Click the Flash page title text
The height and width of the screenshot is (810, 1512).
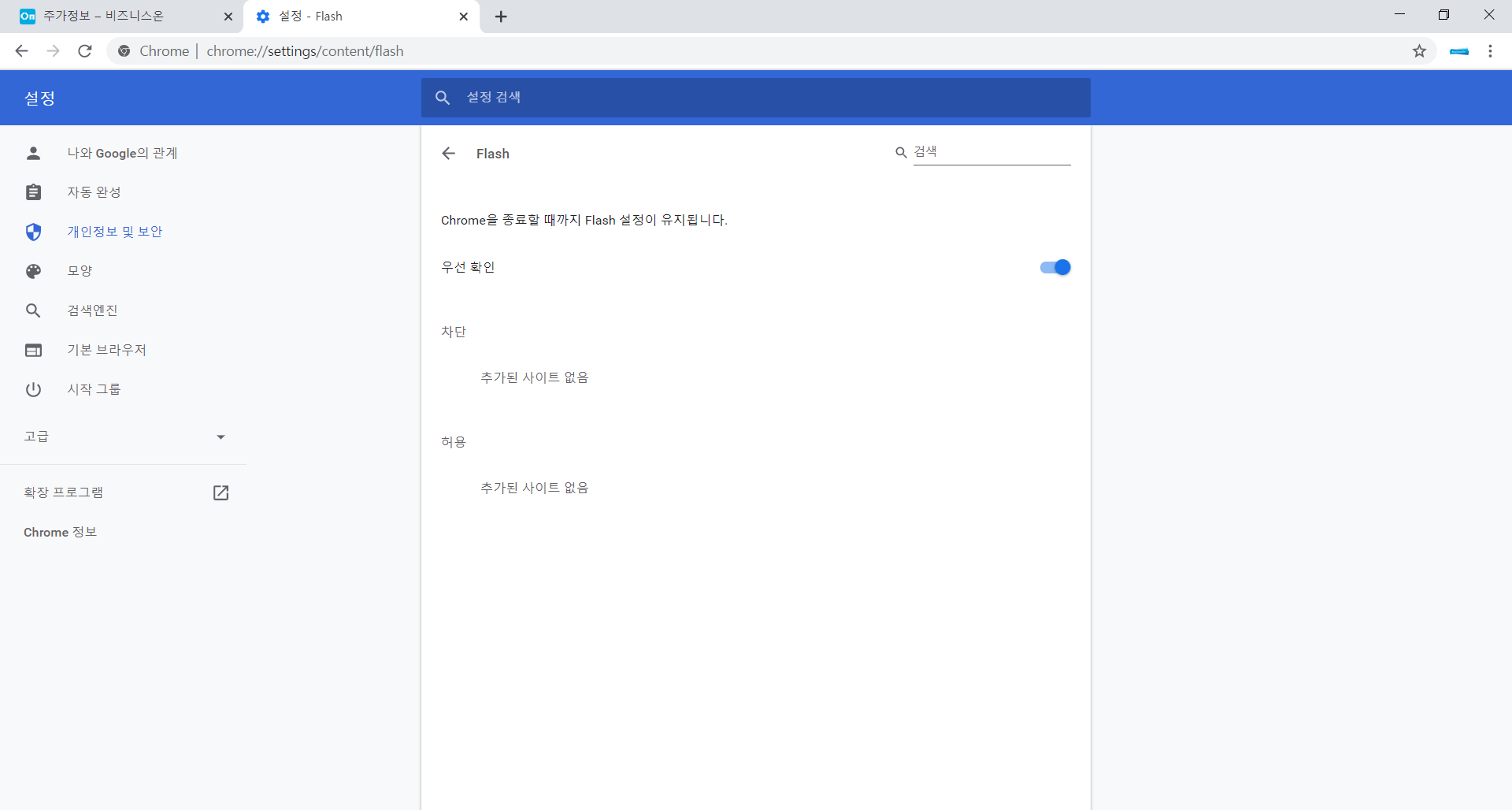(493, 154)
